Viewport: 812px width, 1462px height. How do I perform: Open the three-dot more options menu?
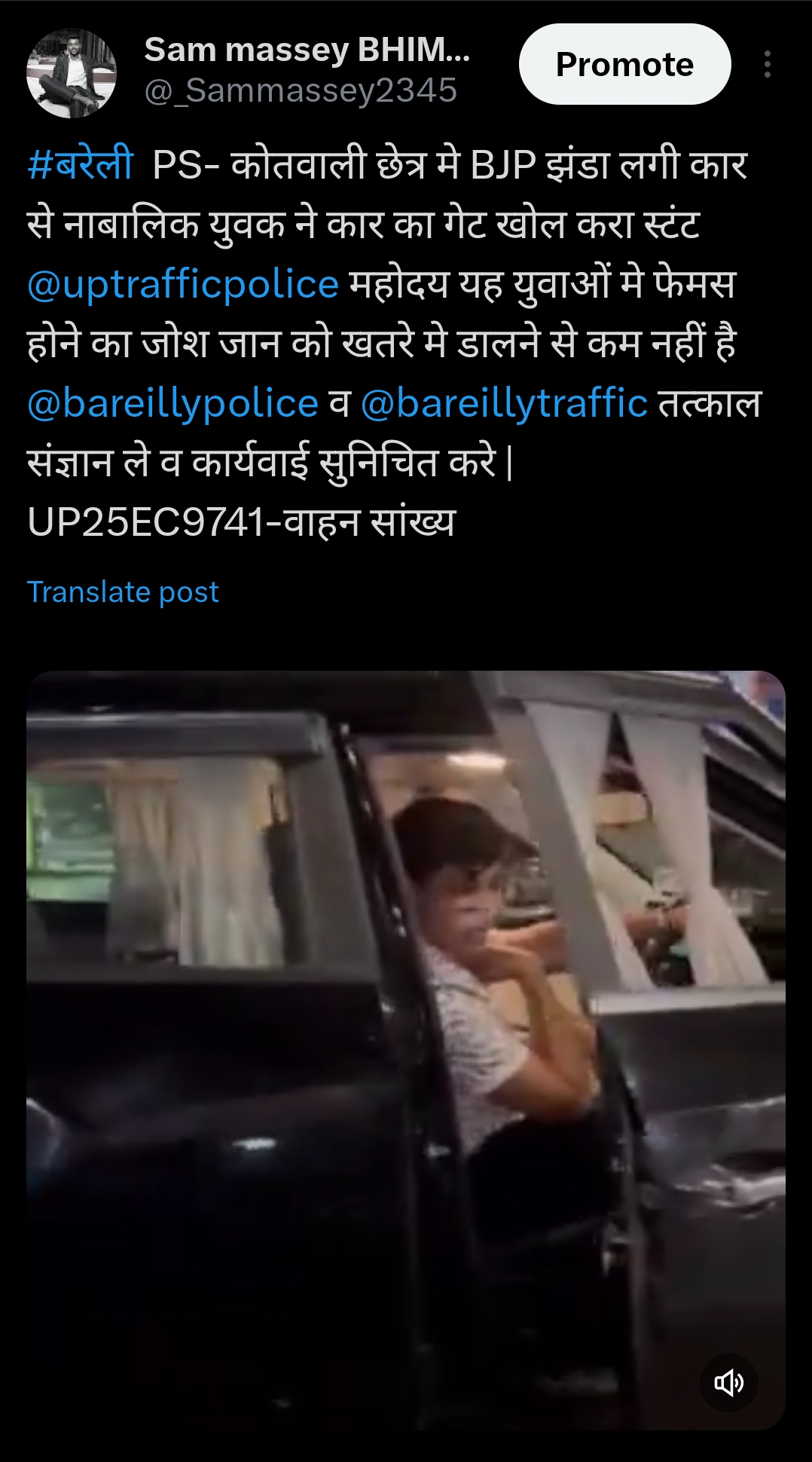tap(767, 64)
